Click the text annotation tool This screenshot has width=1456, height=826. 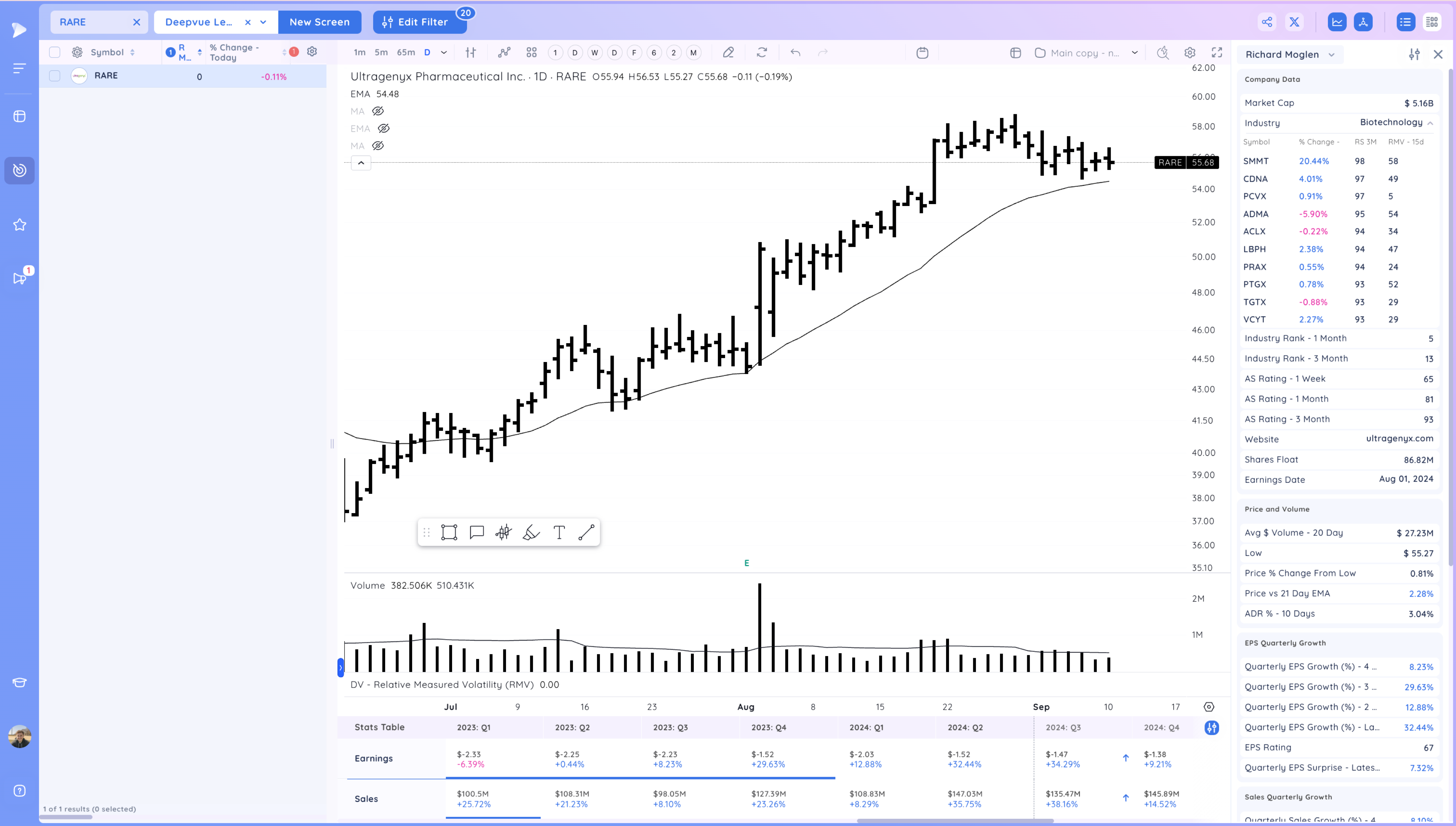tap(559, 532)
